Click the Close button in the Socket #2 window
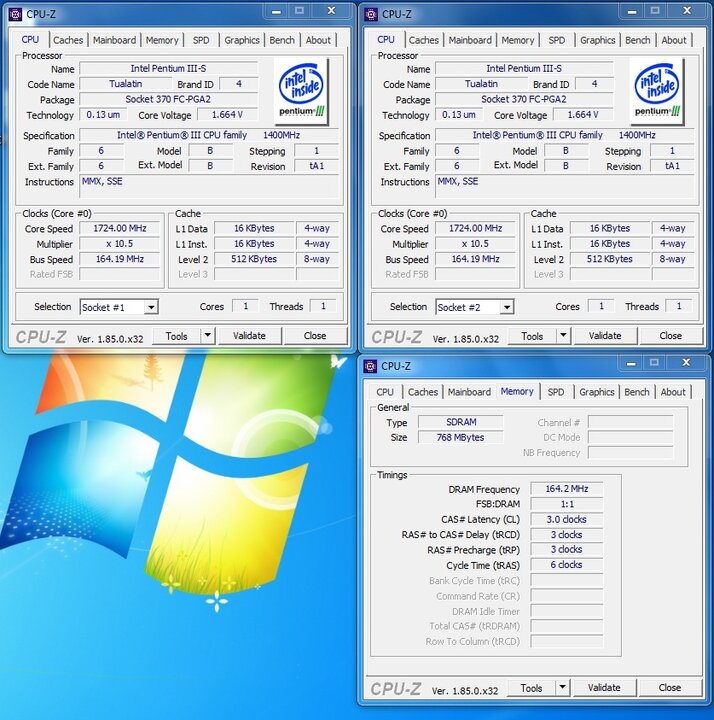The image size is (714, 720). point(671,336)
